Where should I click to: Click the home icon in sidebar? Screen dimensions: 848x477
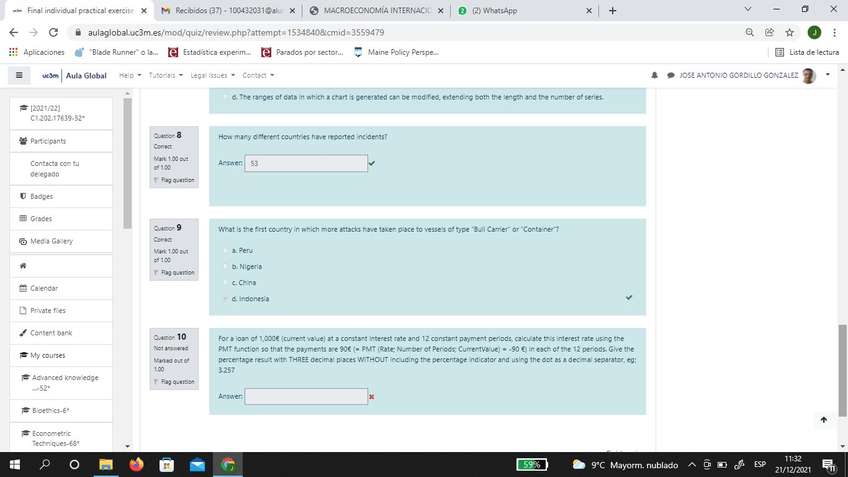tap(23, 266)
